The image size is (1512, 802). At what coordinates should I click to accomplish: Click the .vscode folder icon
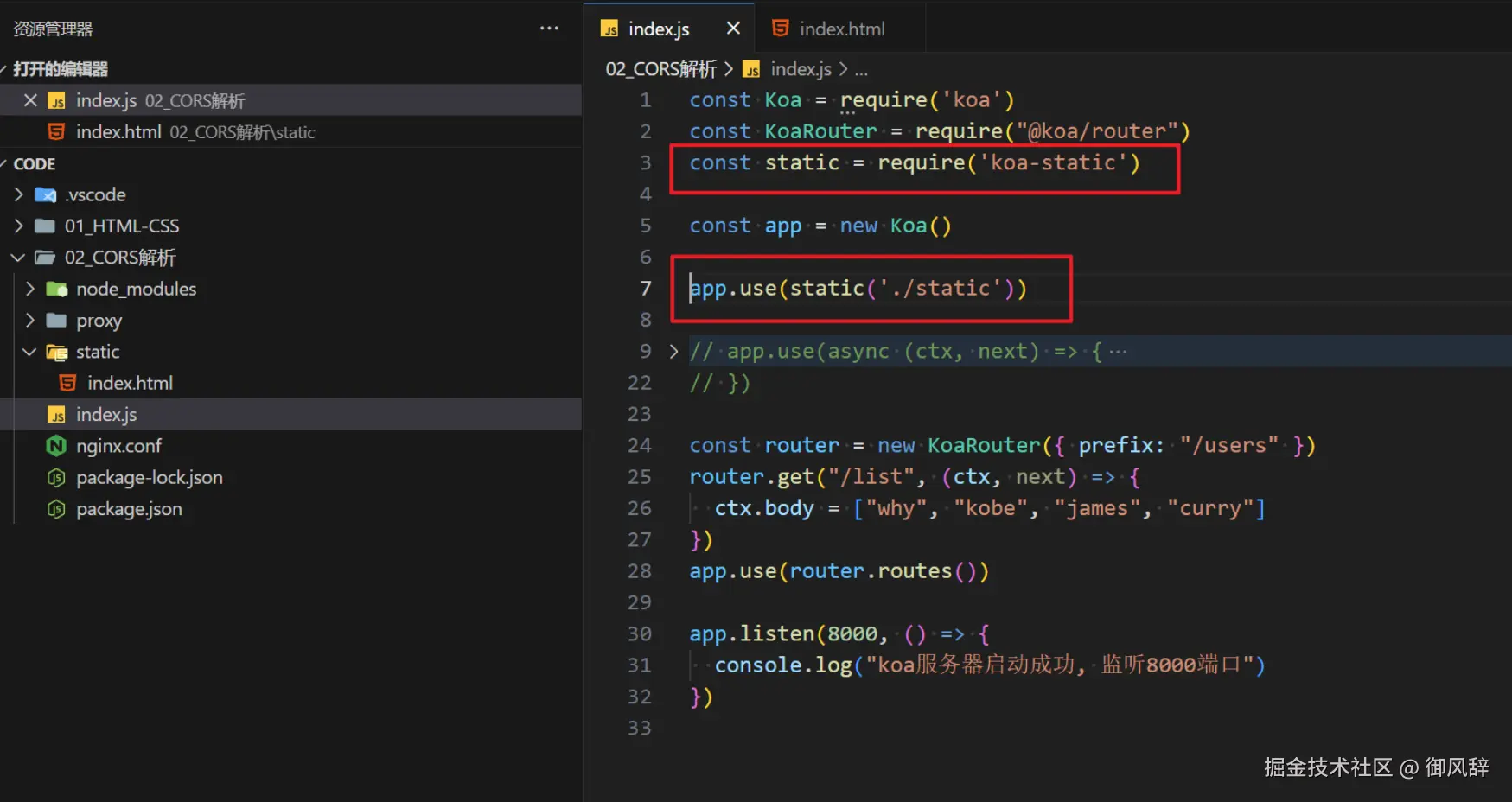tap(46, 195)
